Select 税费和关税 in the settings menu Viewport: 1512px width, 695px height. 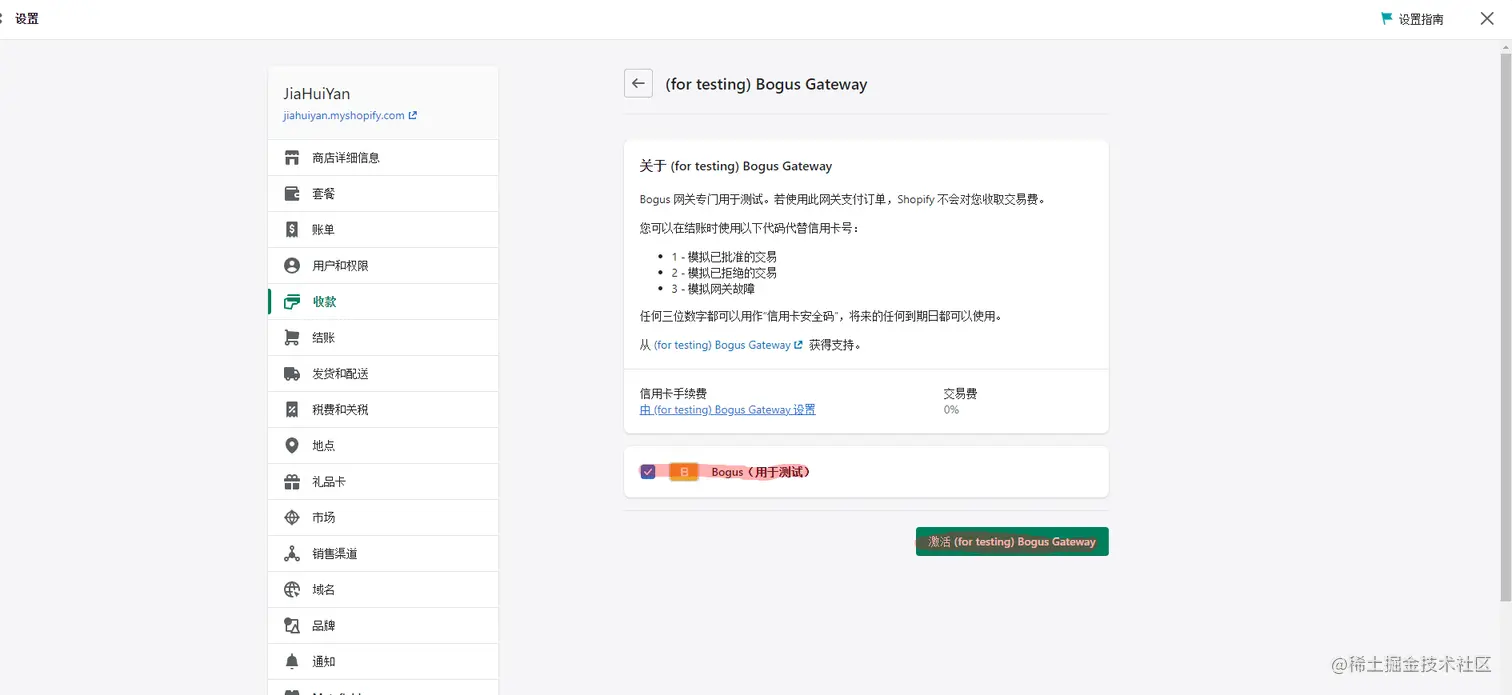coord(340,410)
